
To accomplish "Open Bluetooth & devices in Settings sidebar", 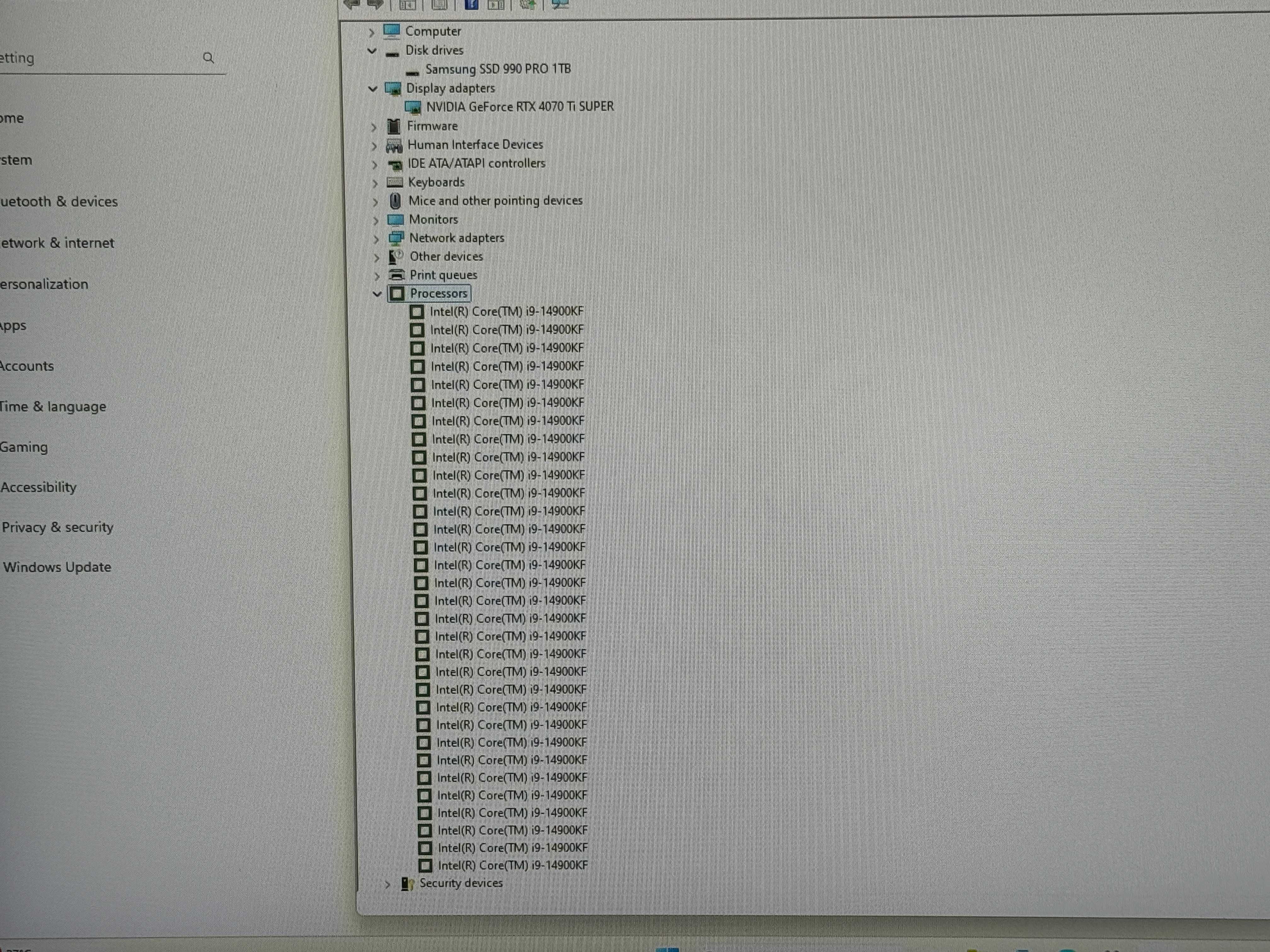I will click(x=59, y=201).
